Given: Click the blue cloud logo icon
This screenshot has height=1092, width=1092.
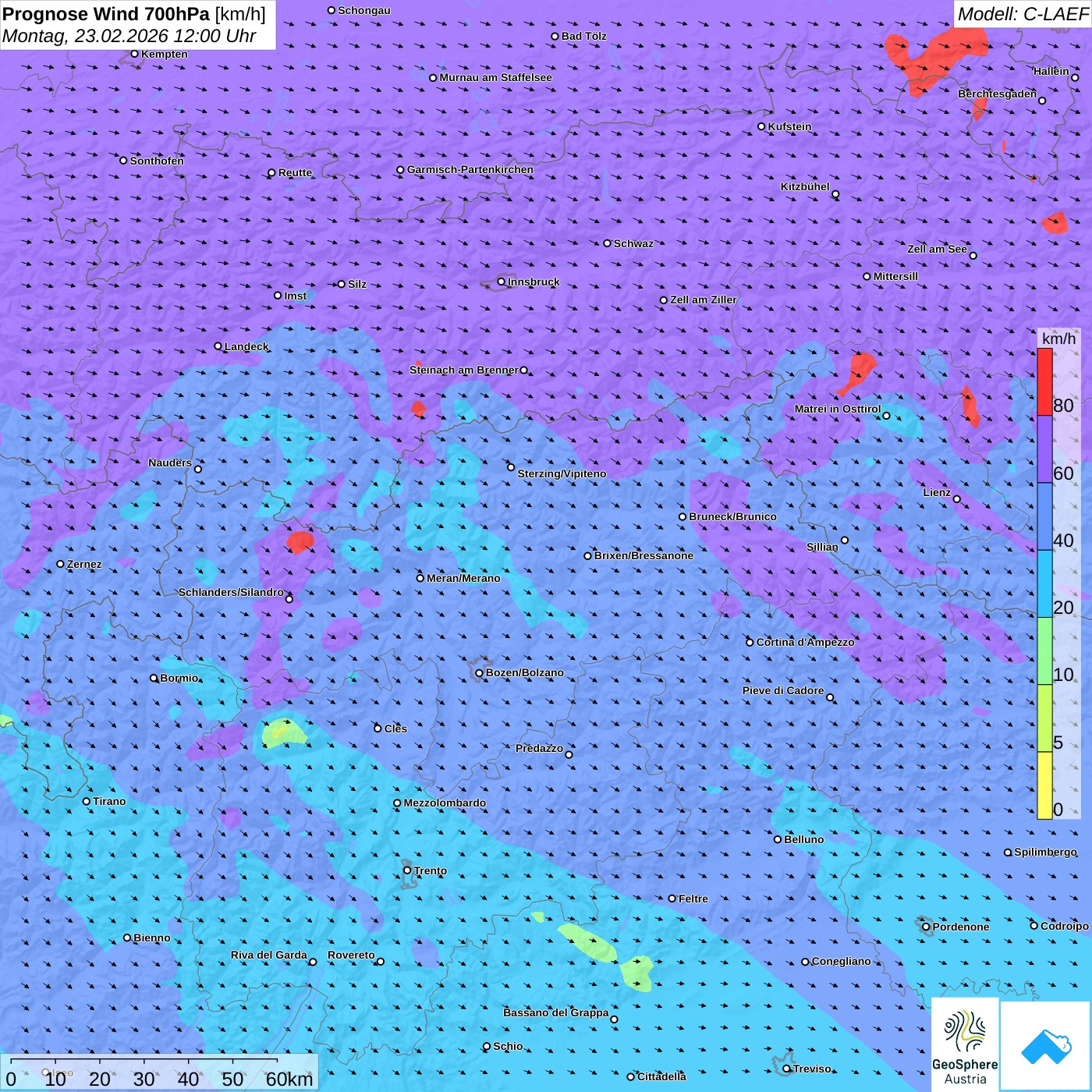Looking at the screenshot, I should [x=1045, y=1047].
